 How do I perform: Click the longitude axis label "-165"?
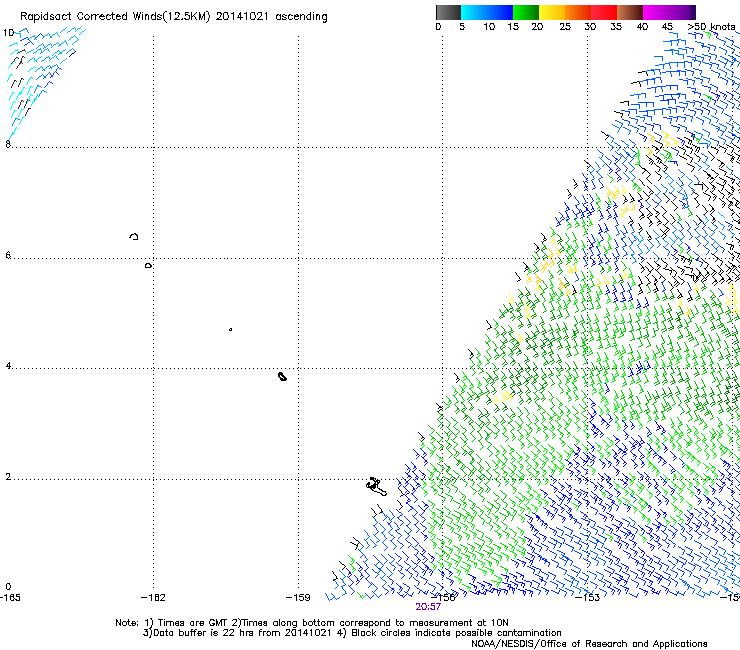click(10, 598)
